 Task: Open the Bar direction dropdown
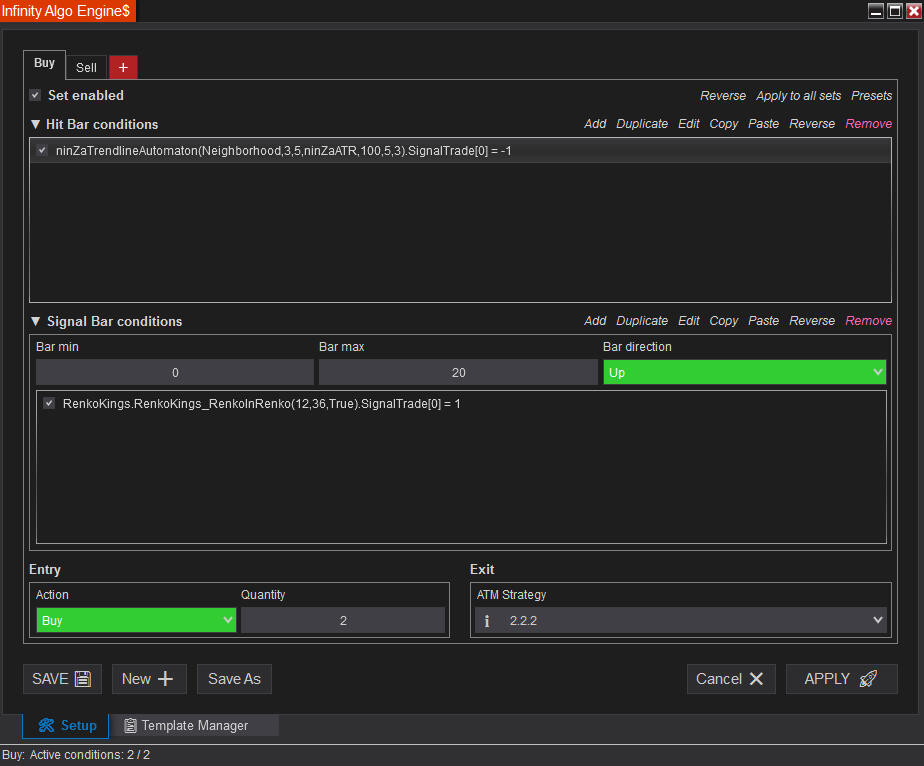click(x=744, y=373)
